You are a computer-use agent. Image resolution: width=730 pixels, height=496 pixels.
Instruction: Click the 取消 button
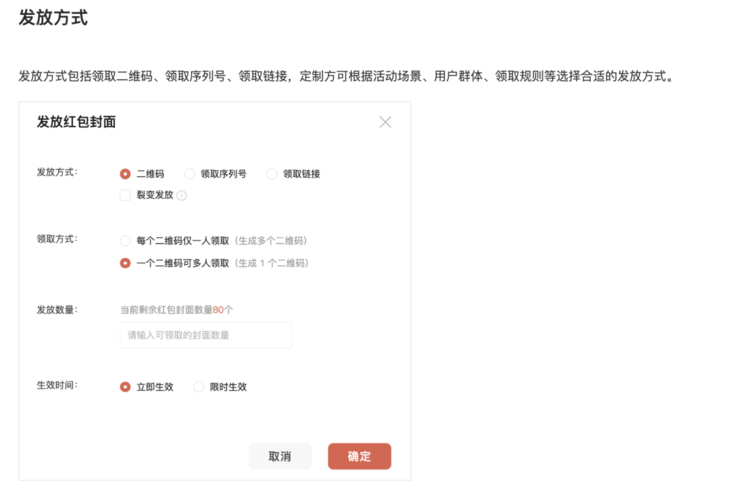(x=280, y=456)
